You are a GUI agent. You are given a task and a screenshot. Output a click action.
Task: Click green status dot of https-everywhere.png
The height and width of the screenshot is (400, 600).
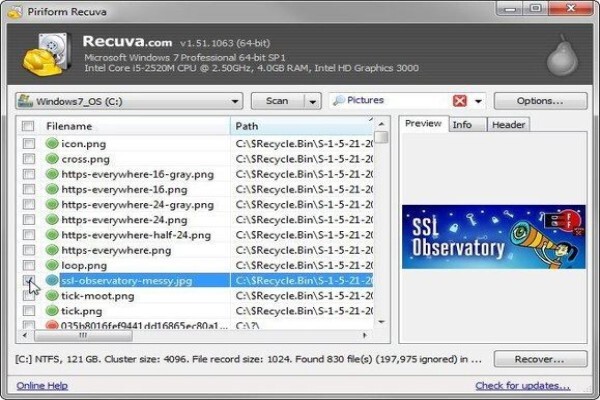pos(52,250)
